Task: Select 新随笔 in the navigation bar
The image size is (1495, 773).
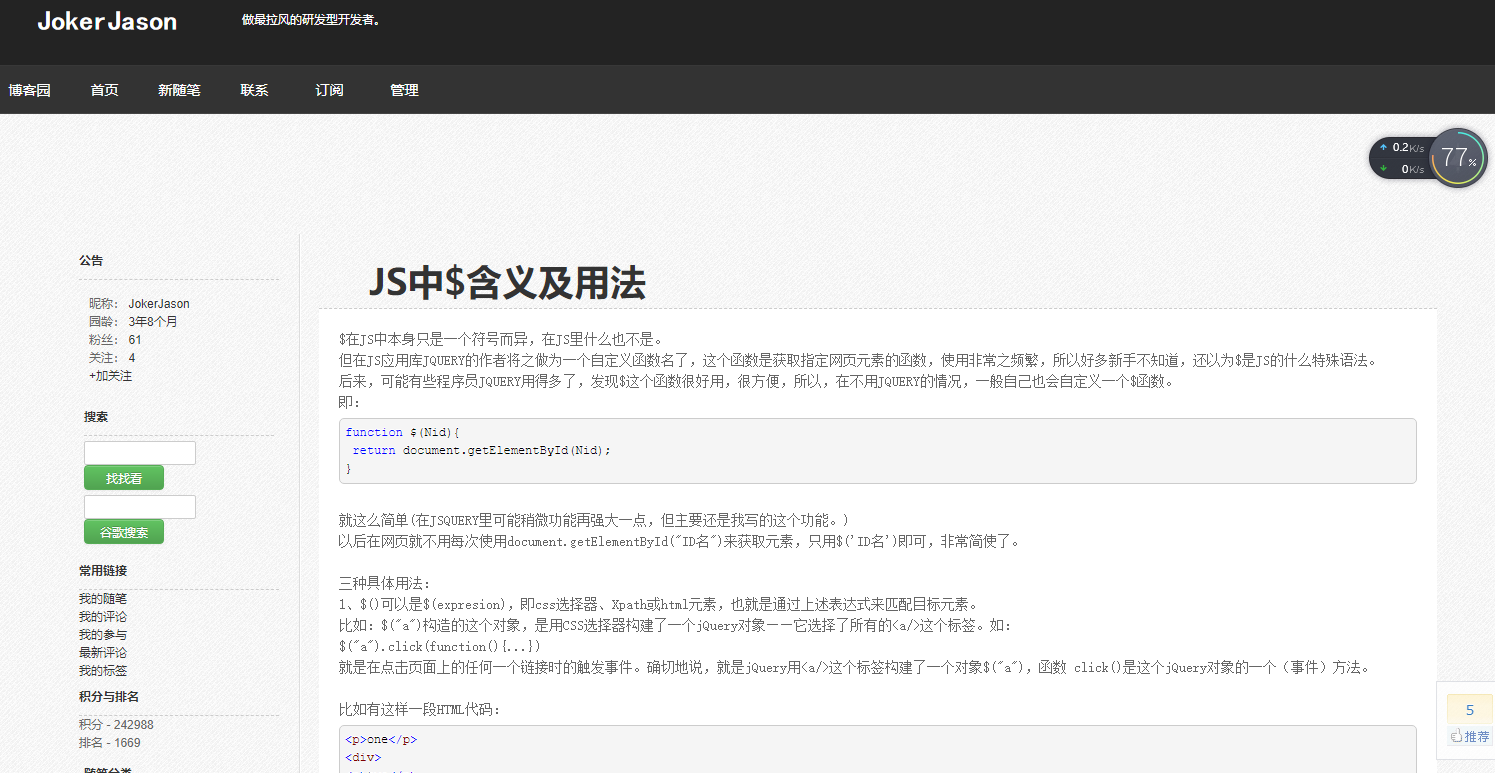Action: click(179, 90)
